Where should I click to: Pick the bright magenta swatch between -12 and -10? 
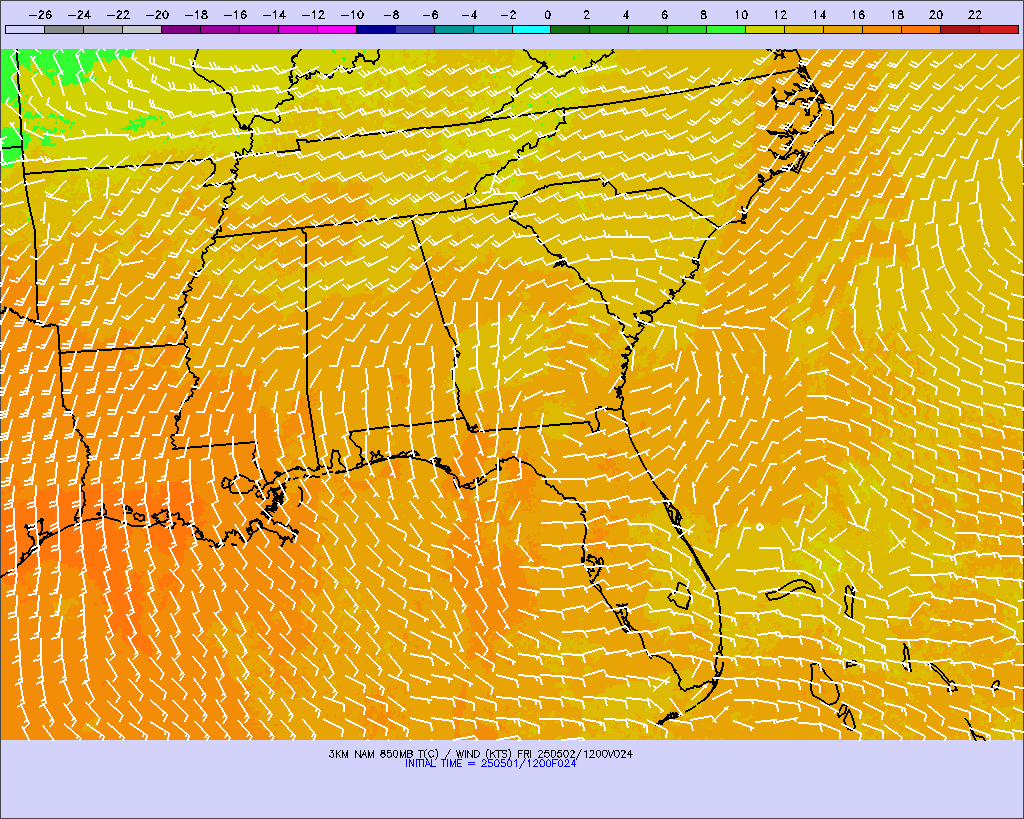[337, 29]
